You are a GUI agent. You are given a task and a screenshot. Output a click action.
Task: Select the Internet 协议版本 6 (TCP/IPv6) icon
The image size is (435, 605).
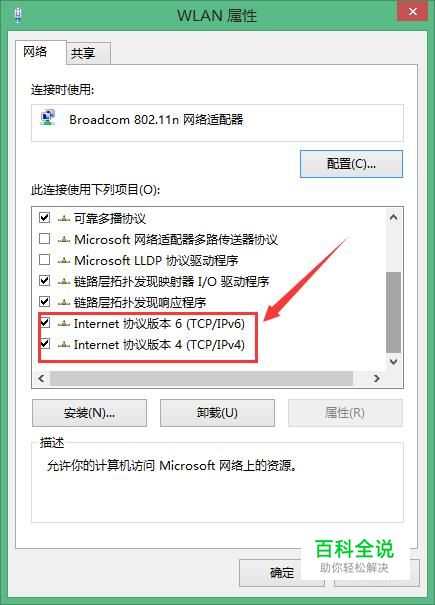click(x=64, y=324)
